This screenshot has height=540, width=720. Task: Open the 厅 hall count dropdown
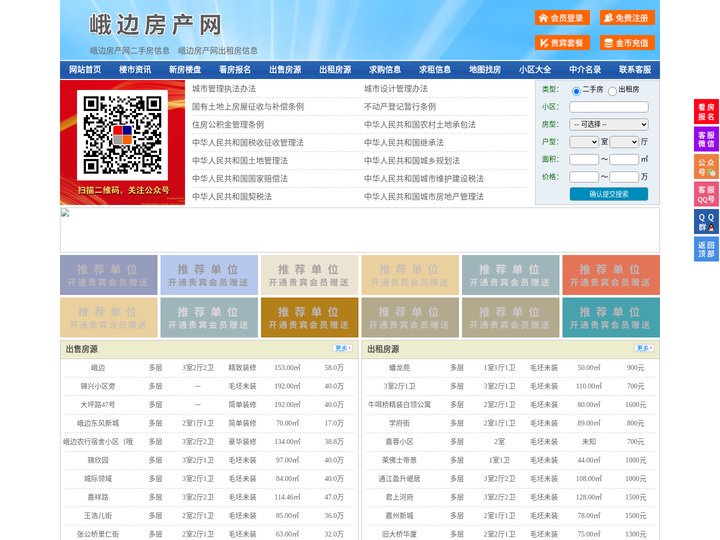[x=624, y=142]
